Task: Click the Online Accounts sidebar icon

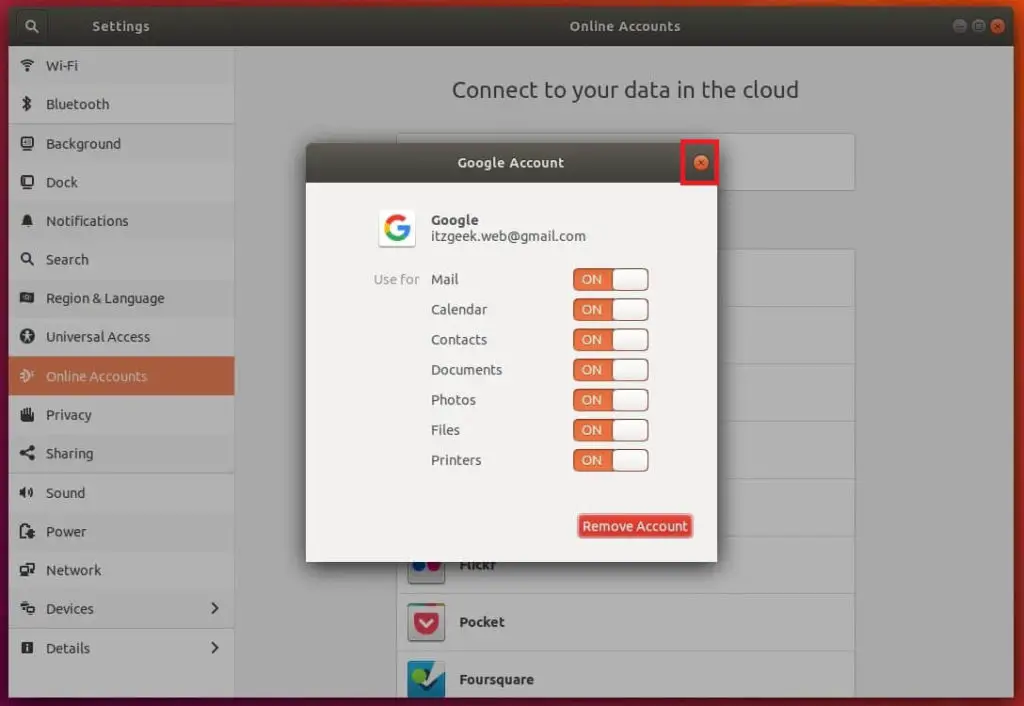Action: click(27, 376)
